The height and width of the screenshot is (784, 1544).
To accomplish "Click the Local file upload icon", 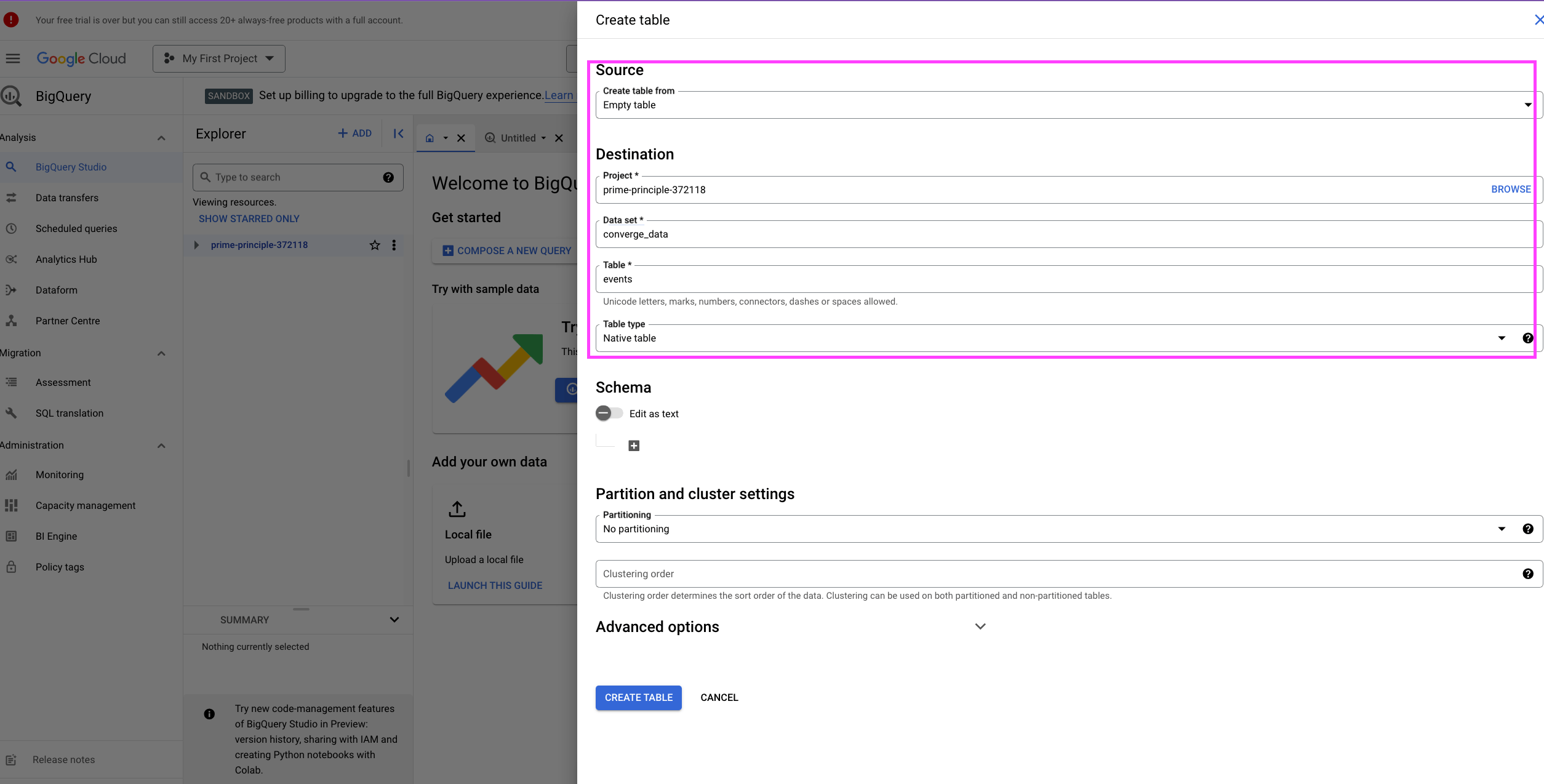I will click(x=457, y=509).
